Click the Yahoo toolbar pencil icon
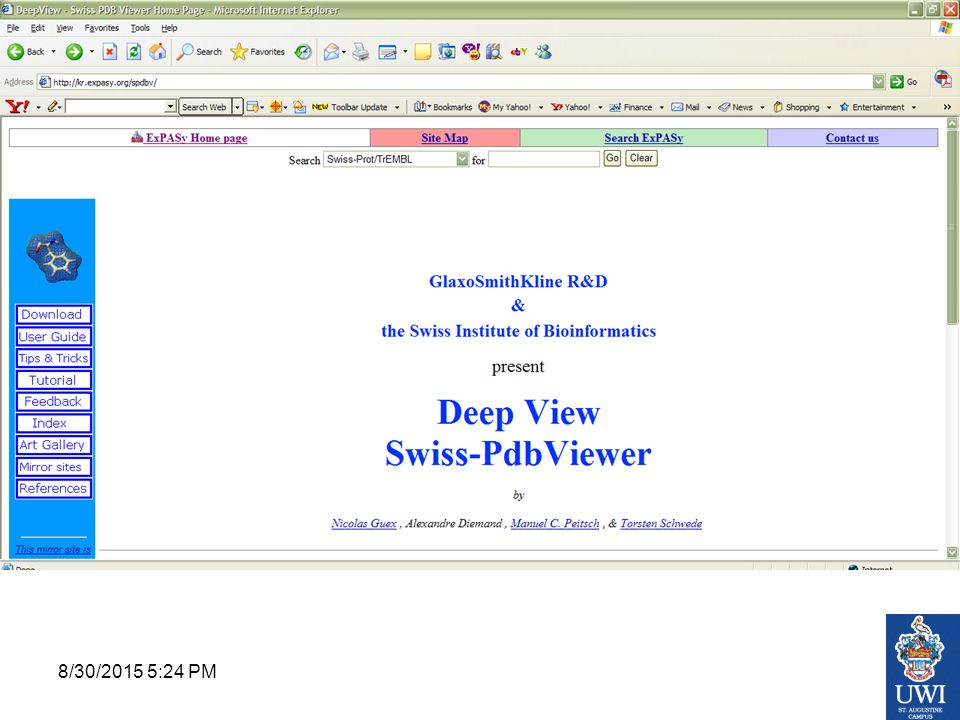 [53, 107]
